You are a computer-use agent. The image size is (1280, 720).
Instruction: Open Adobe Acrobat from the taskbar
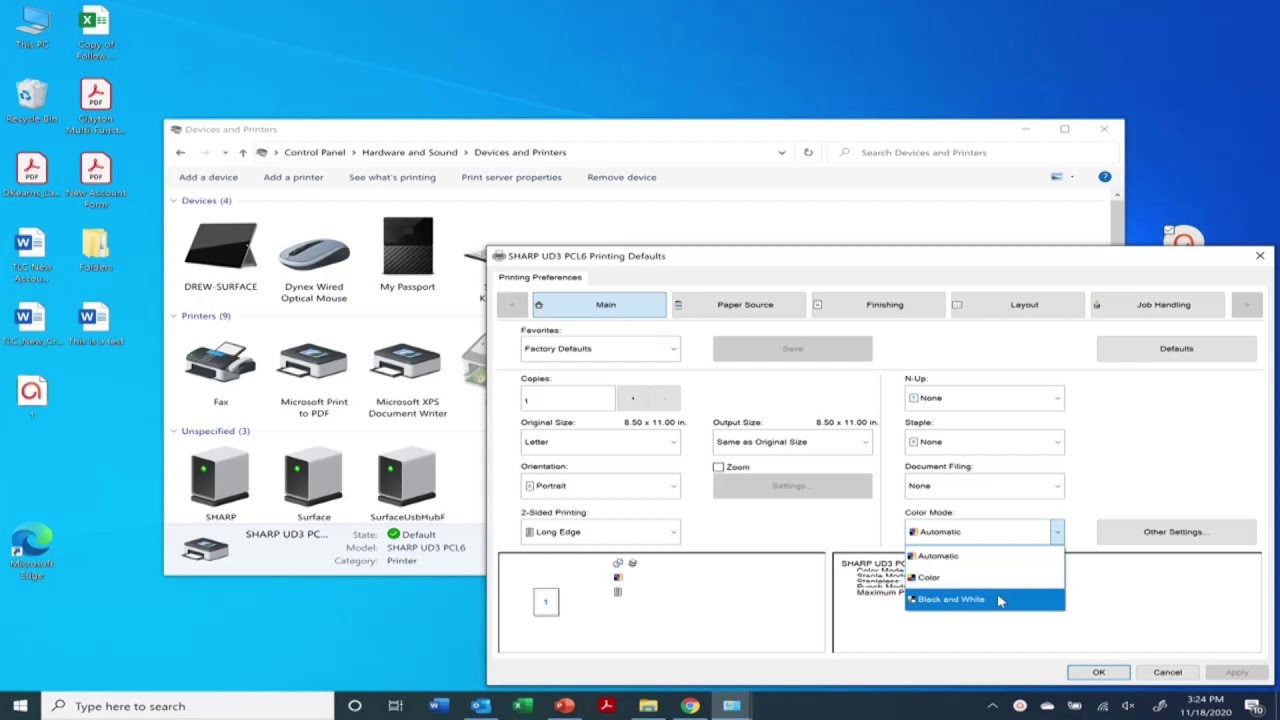point(606,706)
